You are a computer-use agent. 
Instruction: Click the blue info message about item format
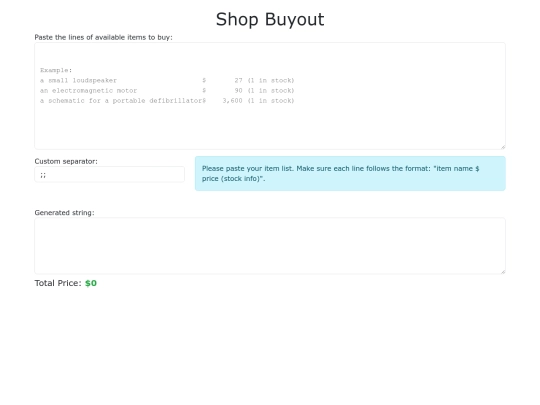350,173
